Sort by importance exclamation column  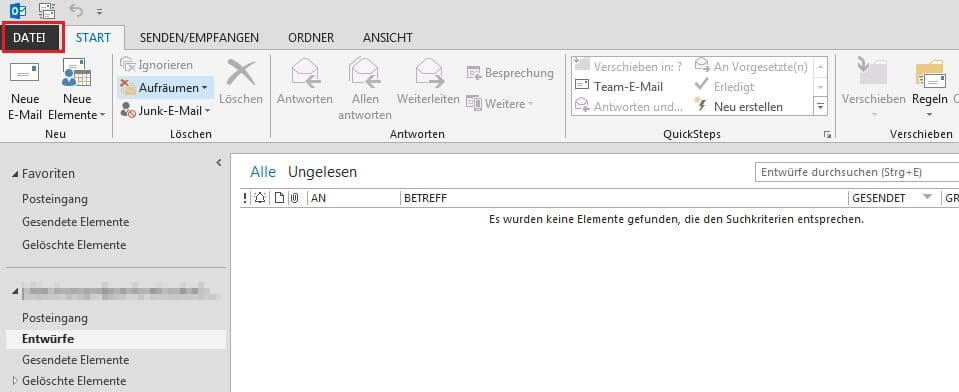coord(245,198)
